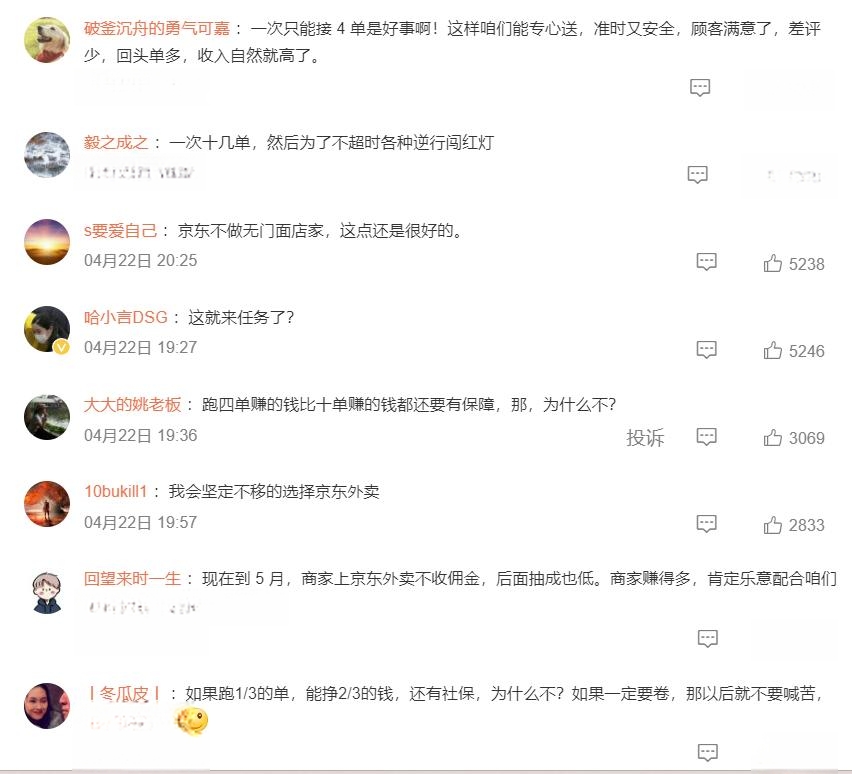Screen dimensions: 852x774
Task: Reply to 回望来时一生's comment
Action: point(707,639)
